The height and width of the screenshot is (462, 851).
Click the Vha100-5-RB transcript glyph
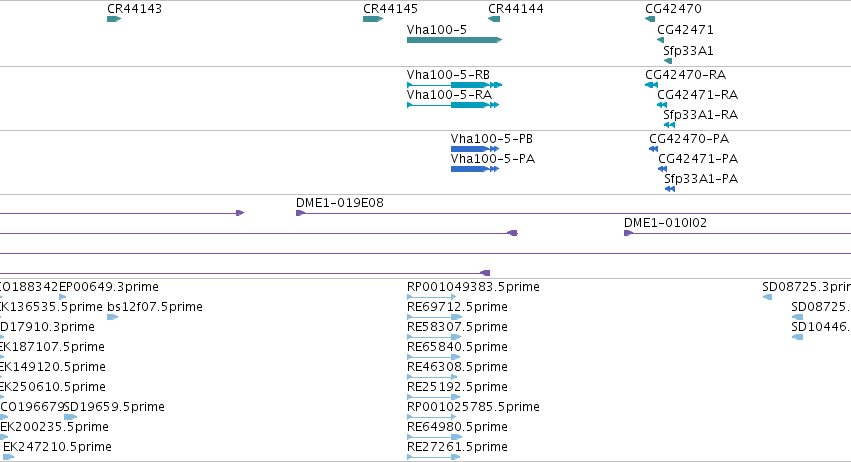454,85
